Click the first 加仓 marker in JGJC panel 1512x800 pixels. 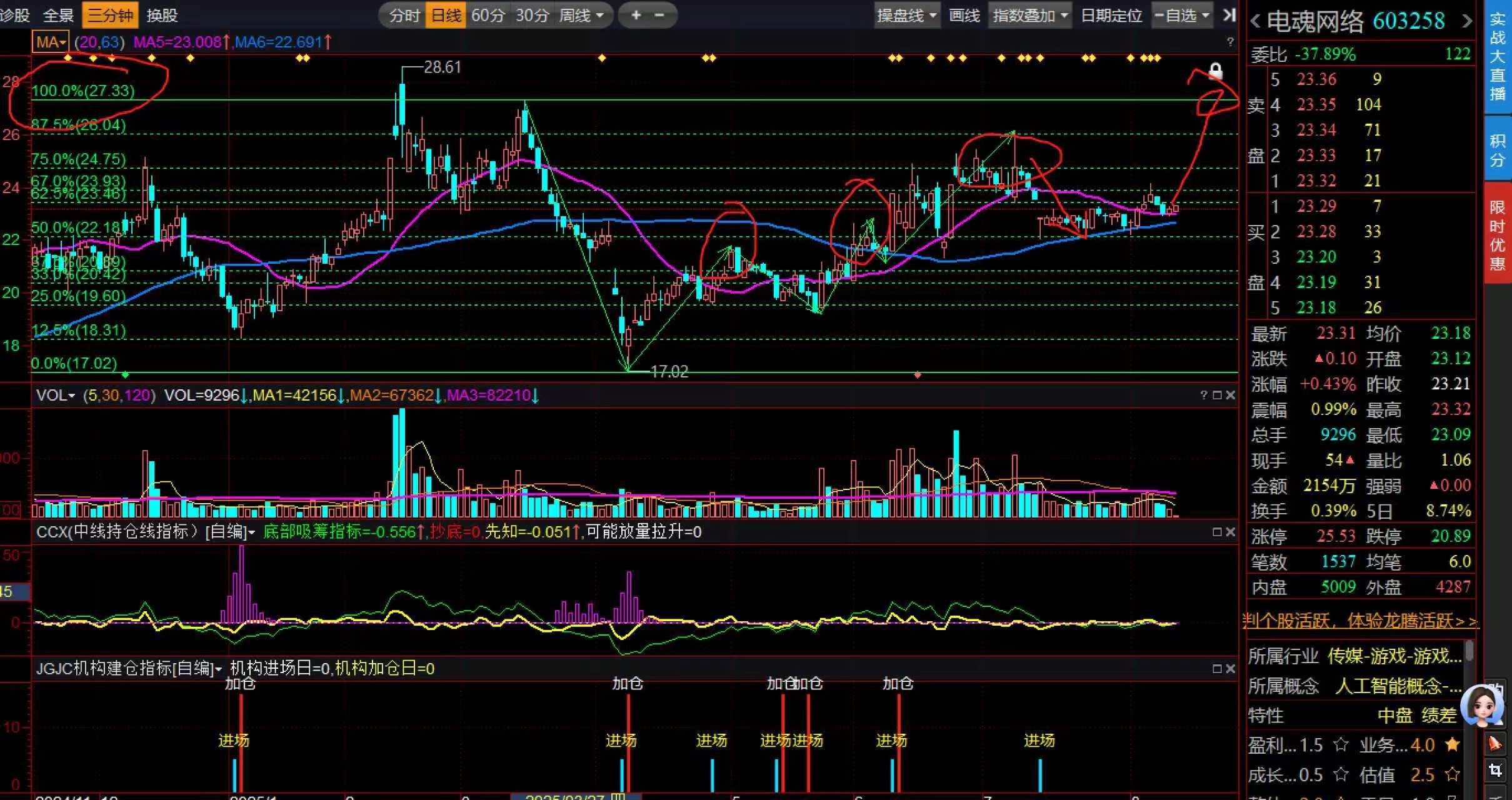tap(241, 684)
